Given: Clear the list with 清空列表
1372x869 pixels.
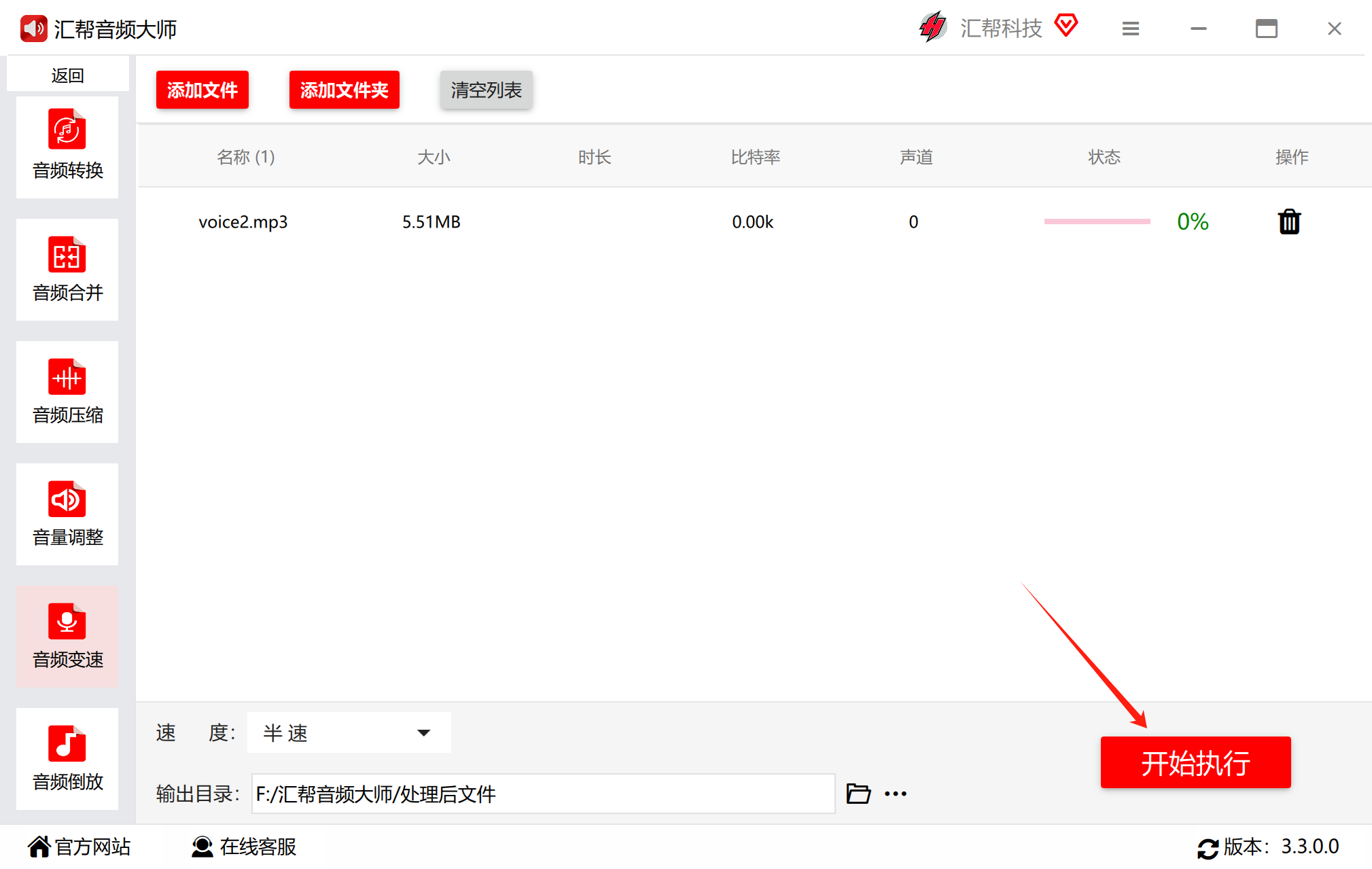Looking at the screenshot, I should [487, 90].
